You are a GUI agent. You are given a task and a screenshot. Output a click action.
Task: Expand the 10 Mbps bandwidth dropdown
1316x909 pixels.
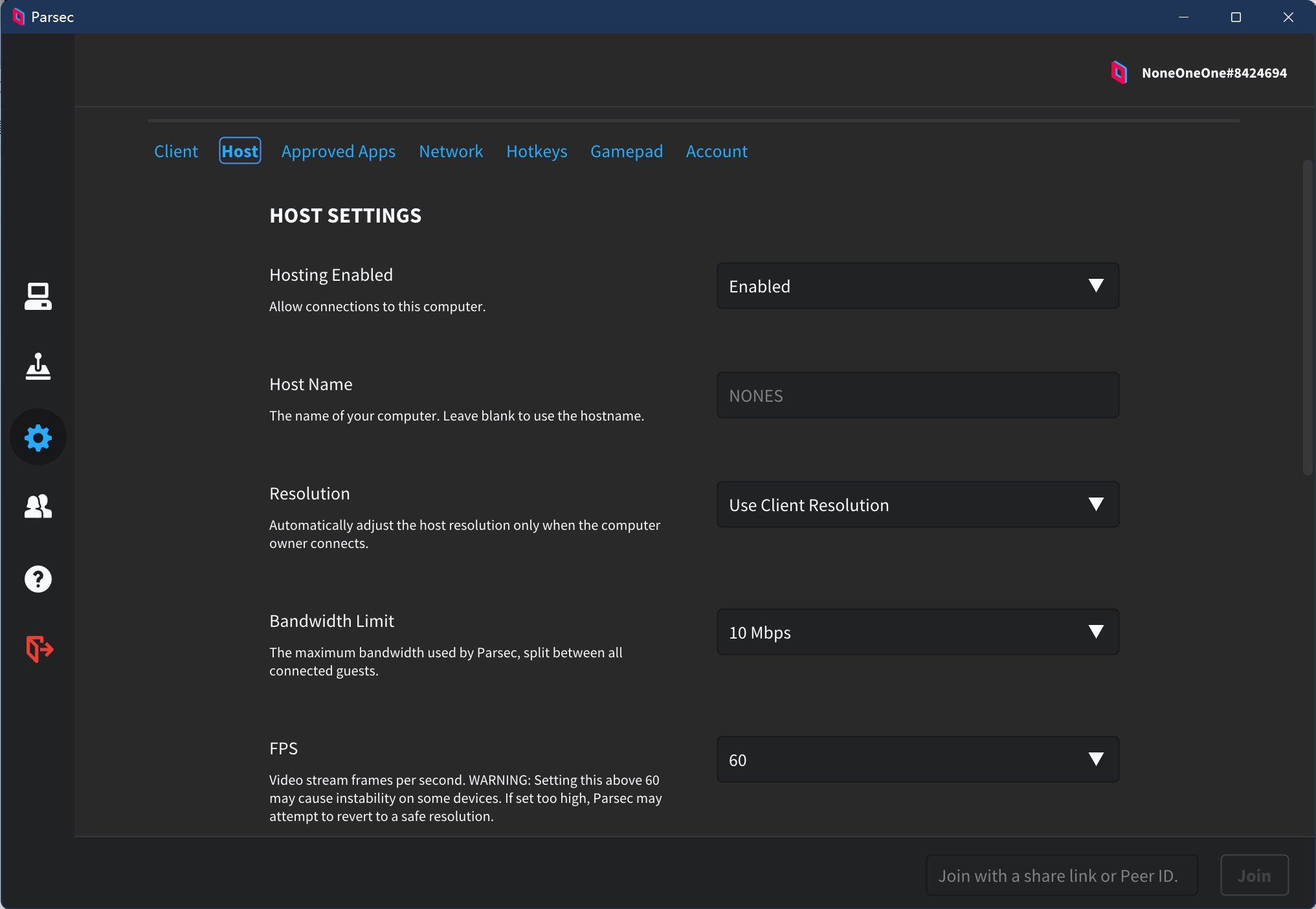tap(918, 632)
